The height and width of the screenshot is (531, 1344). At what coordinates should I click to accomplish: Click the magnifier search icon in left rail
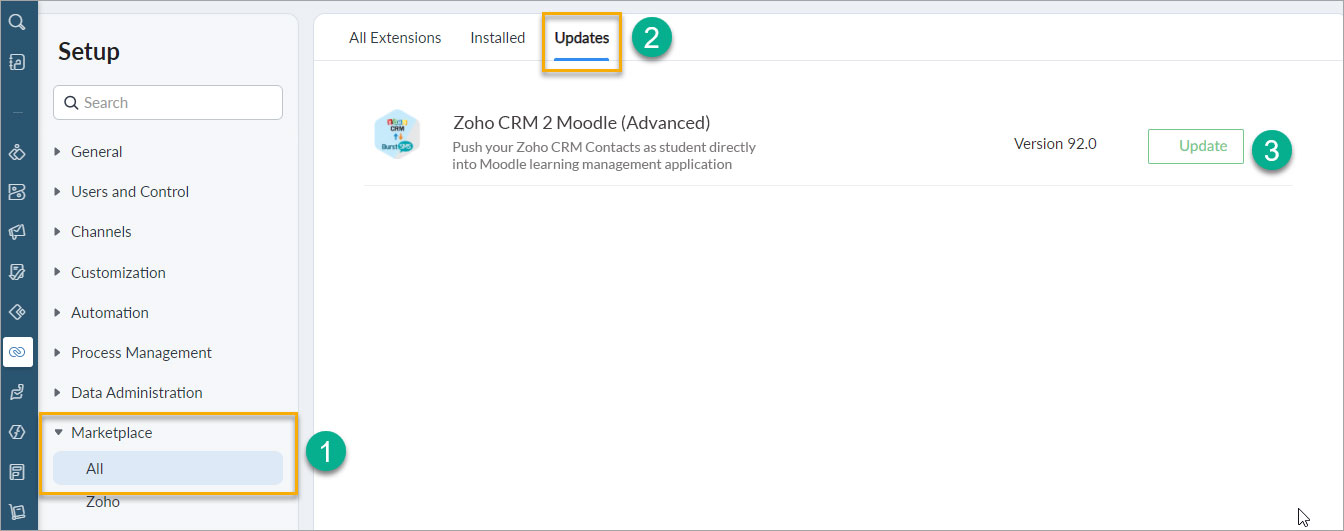point(16,22)
